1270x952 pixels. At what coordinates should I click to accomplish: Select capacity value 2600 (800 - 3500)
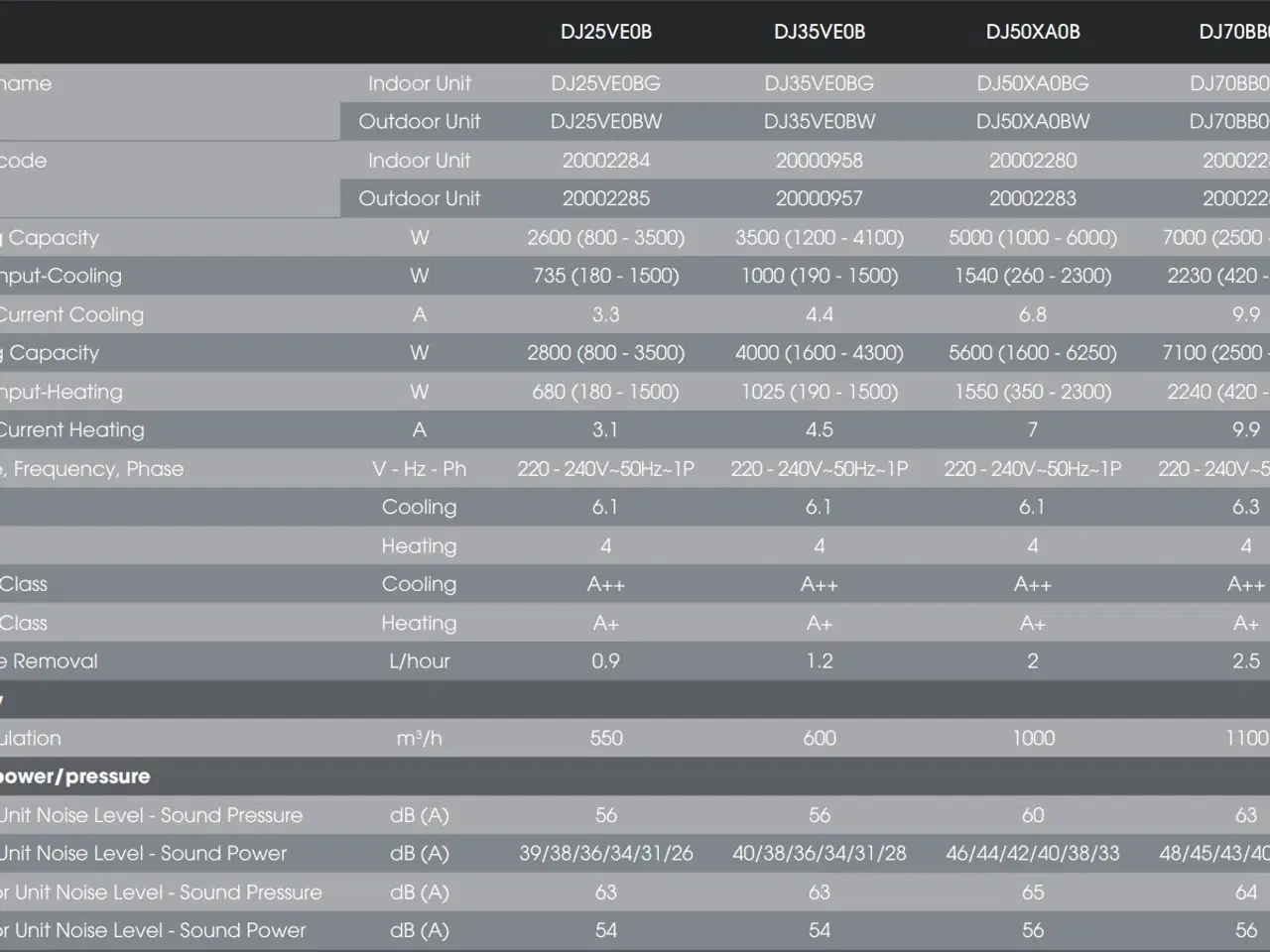(606, 238)
